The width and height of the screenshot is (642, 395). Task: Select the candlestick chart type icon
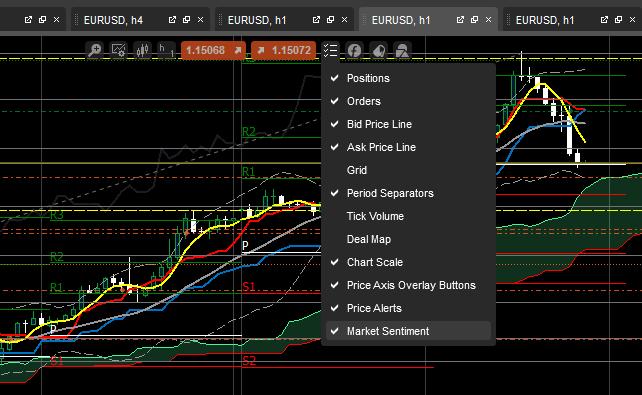tap(142, 50)
